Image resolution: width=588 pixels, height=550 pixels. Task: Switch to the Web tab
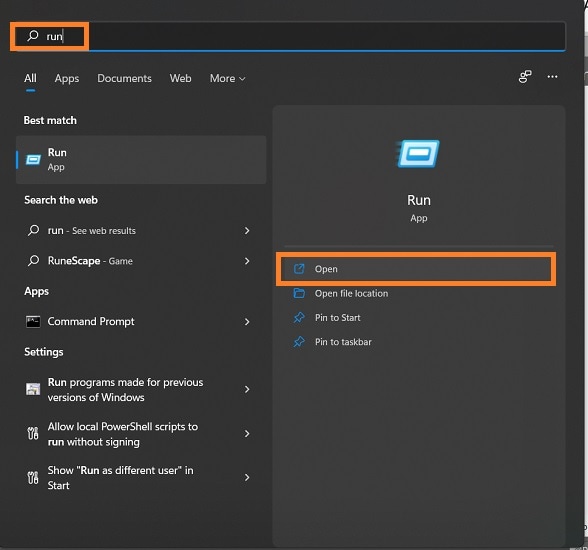point(180,78)
